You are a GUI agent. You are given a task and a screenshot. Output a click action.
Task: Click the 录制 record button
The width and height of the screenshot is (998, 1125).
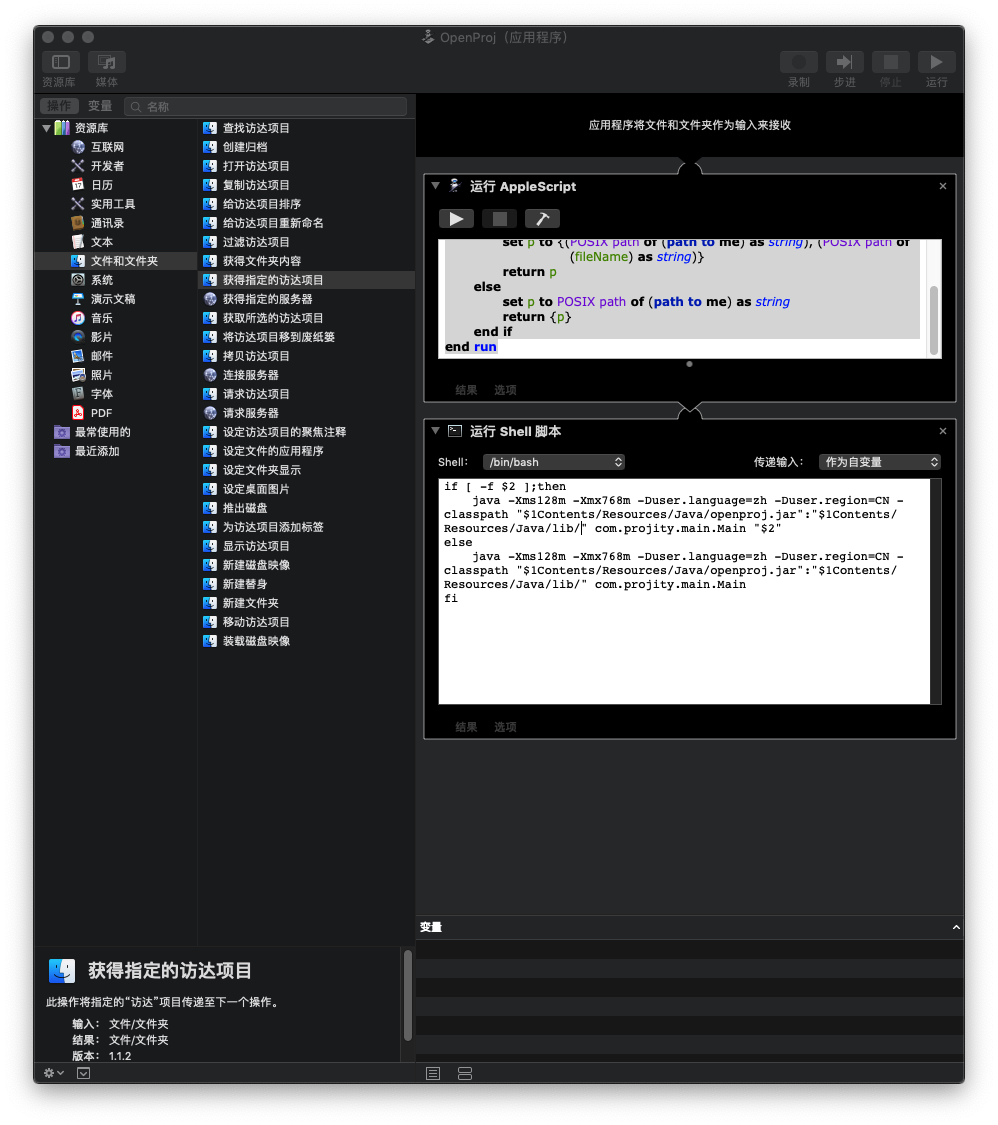coord(799,62)
